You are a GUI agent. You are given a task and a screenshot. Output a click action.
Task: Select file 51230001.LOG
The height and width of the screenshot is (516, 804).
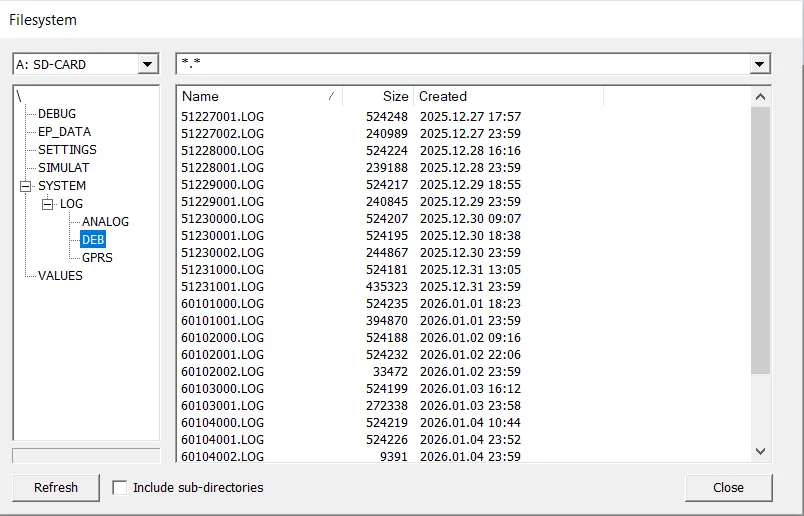click(x=223, y=235)
